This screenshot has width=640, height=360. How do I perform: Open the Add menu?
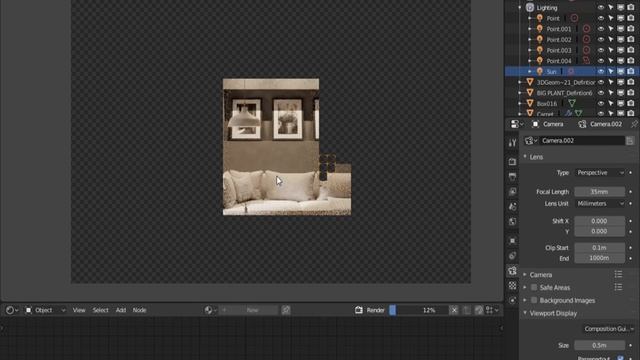121,310
